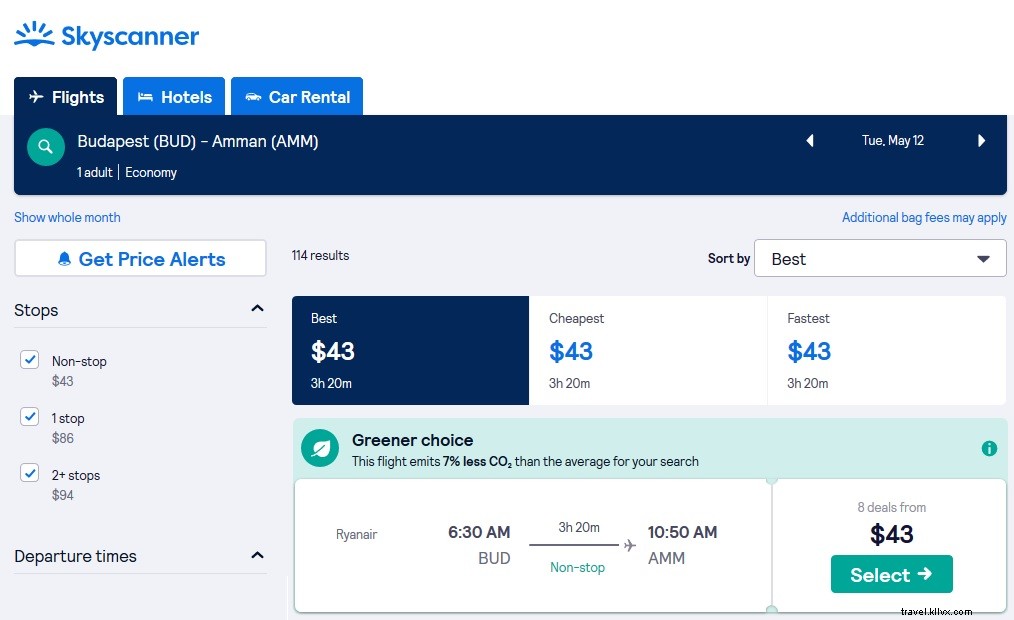Screen dimensions: 1014x620
Task: Click the Skyscanner logo
Action: pyautogui.click(x=105, y=33)
